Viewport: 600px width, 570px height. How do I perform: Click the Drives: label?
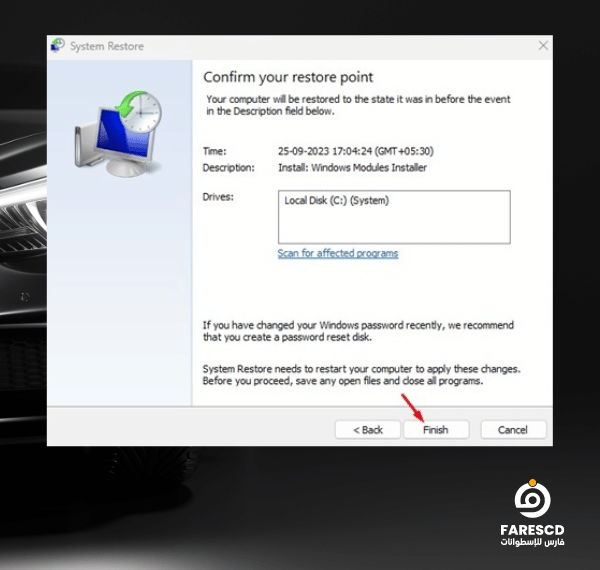[x=218, y=197]
